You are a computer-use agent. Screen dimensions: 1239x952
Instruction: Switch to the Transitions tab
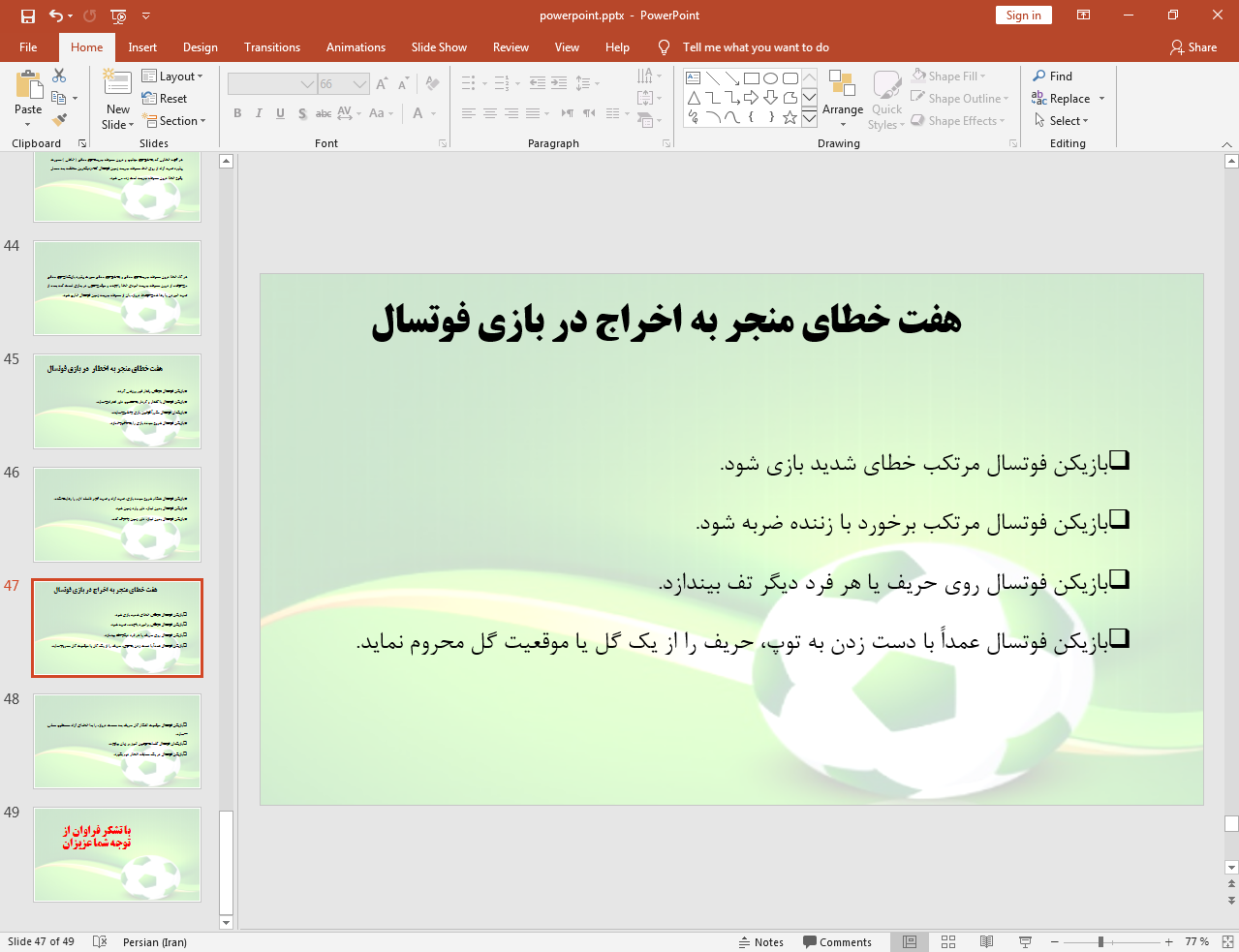[272, 47]
